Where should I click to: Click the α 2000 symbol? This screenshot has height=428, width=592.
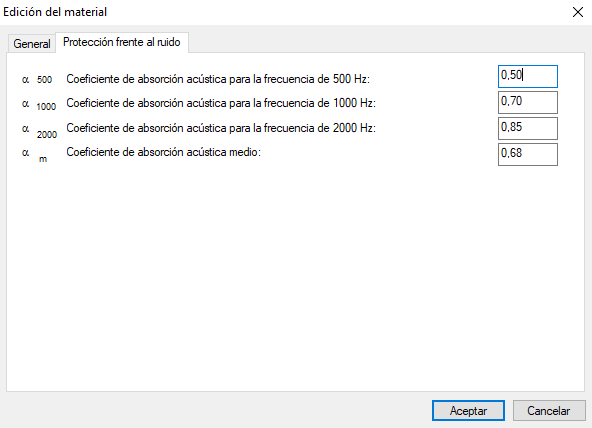[39, 131]
